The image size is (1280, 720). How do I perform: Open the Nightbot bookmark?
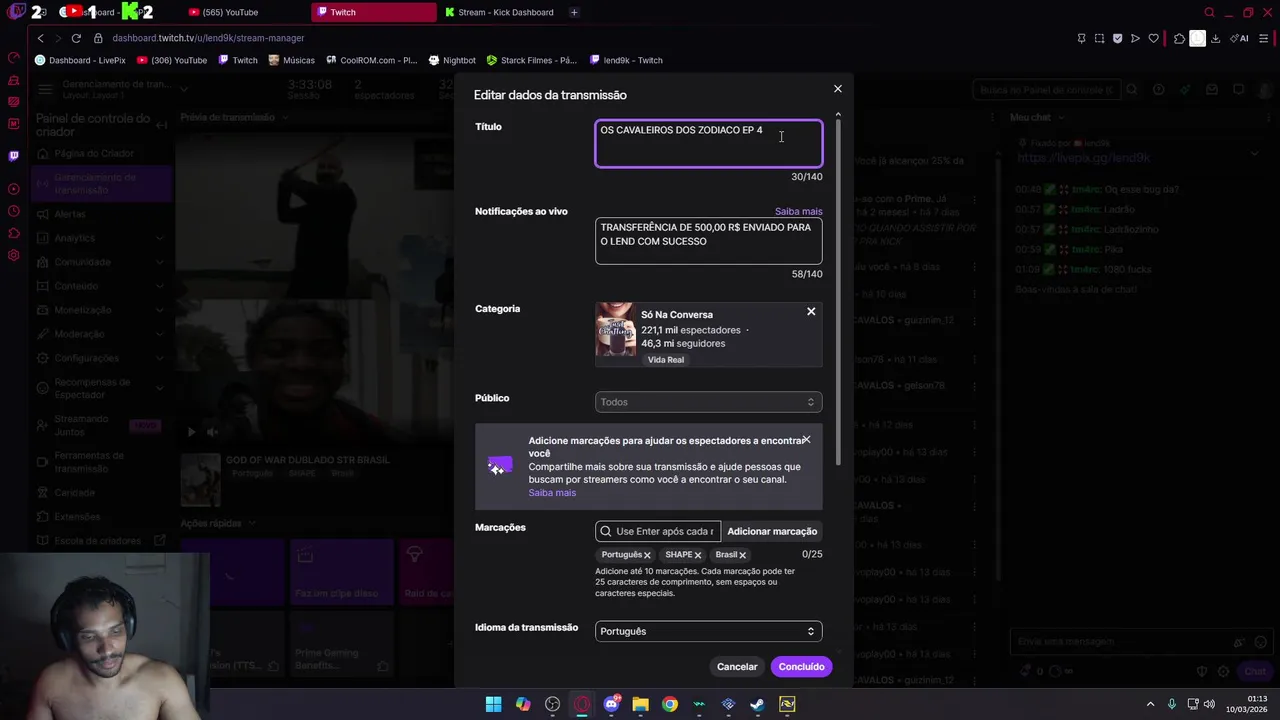[x=452, y=60]
